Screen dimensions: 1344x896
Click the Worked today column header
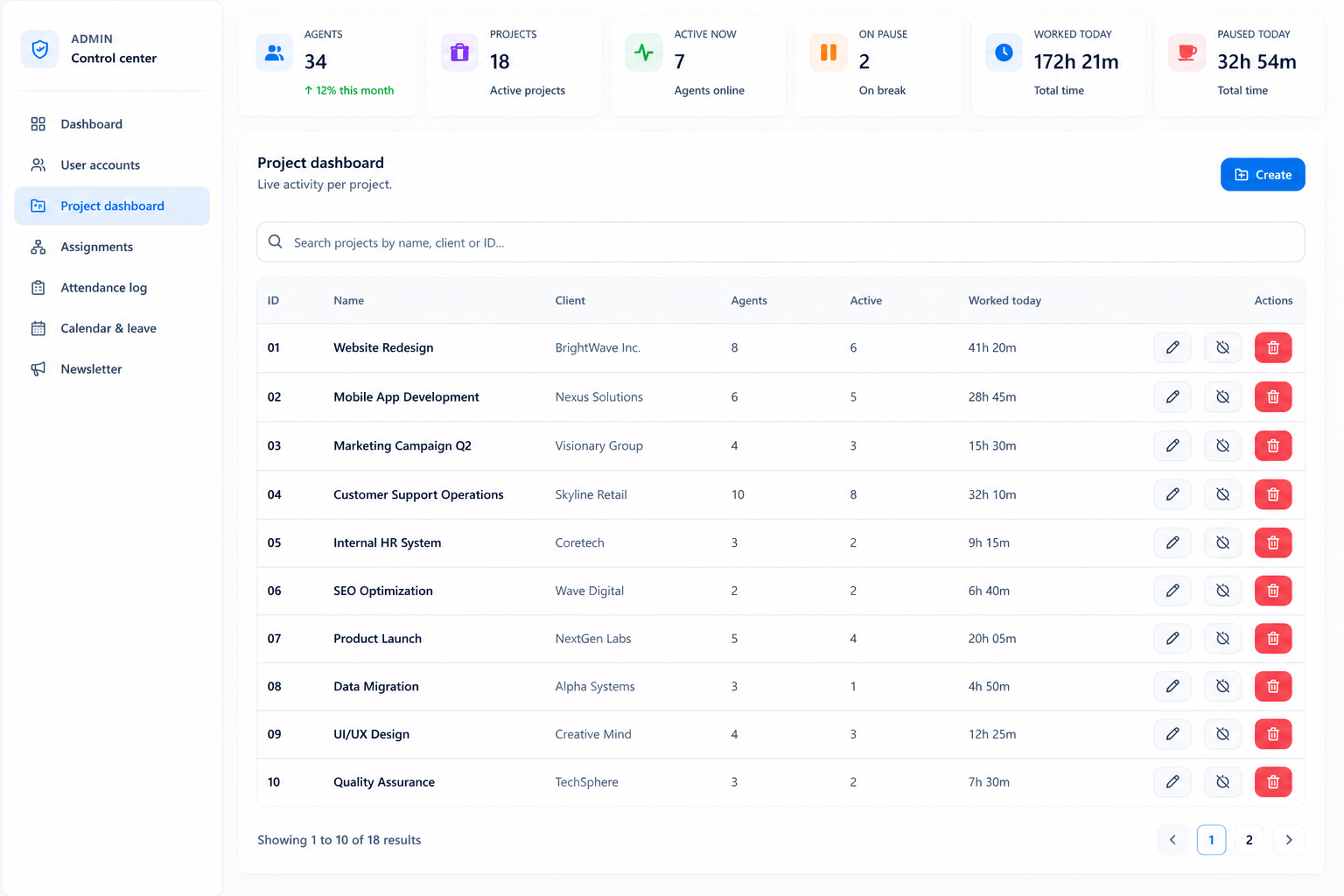pyautogui.click(x=1004, y=300)
